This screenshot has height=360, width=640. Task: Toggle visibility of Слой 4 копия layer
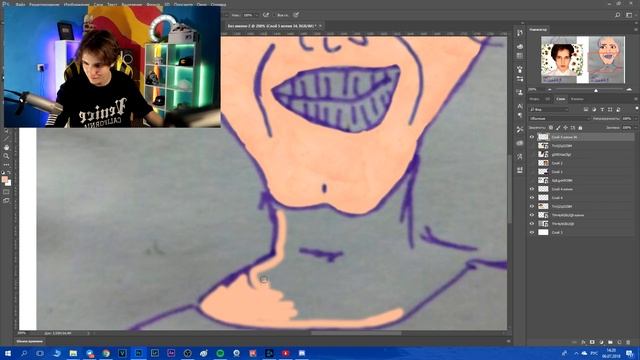click(532, 189)
